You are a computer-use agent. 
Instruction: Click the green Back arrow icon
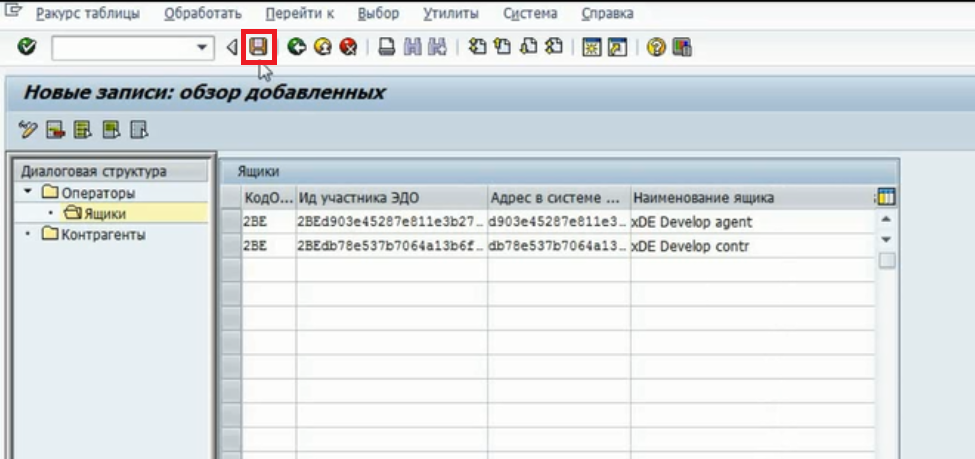[295, 47]
